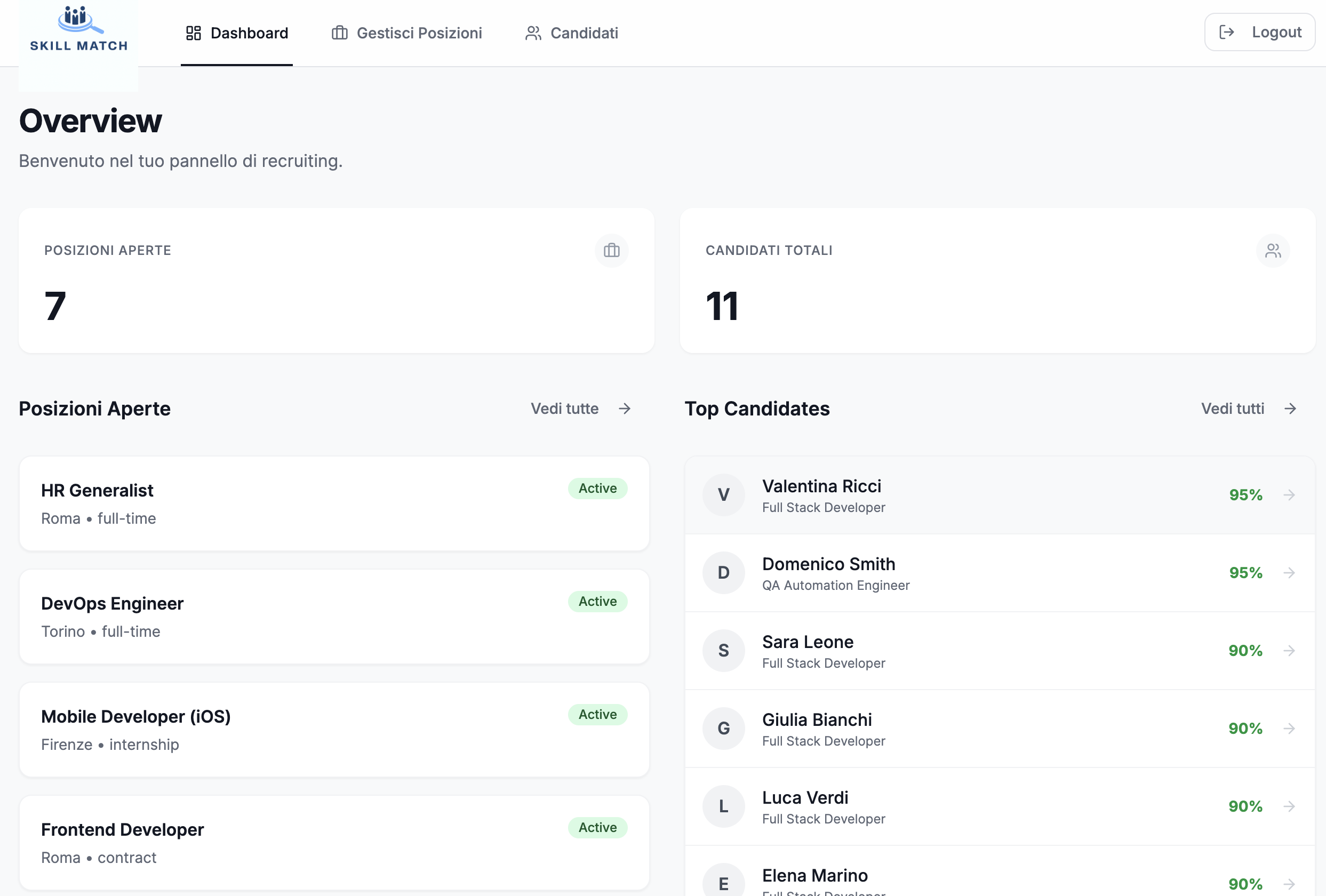Click Active badge on Frontend Developer
This screenshot has height=896, width=1326.
pyautogui.click(x=597, y=827)
